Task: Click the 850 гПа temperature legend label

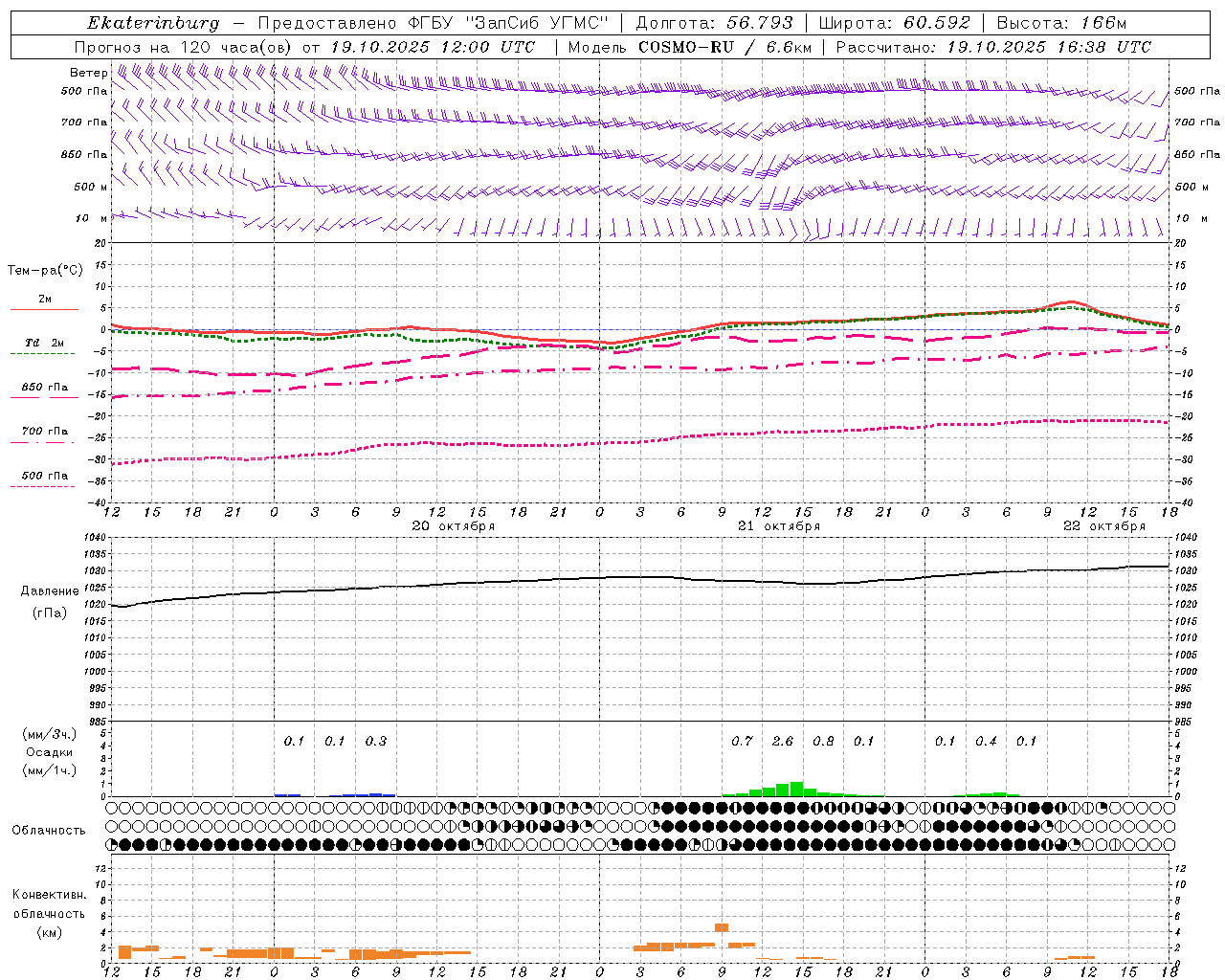Action: (45, 388)
